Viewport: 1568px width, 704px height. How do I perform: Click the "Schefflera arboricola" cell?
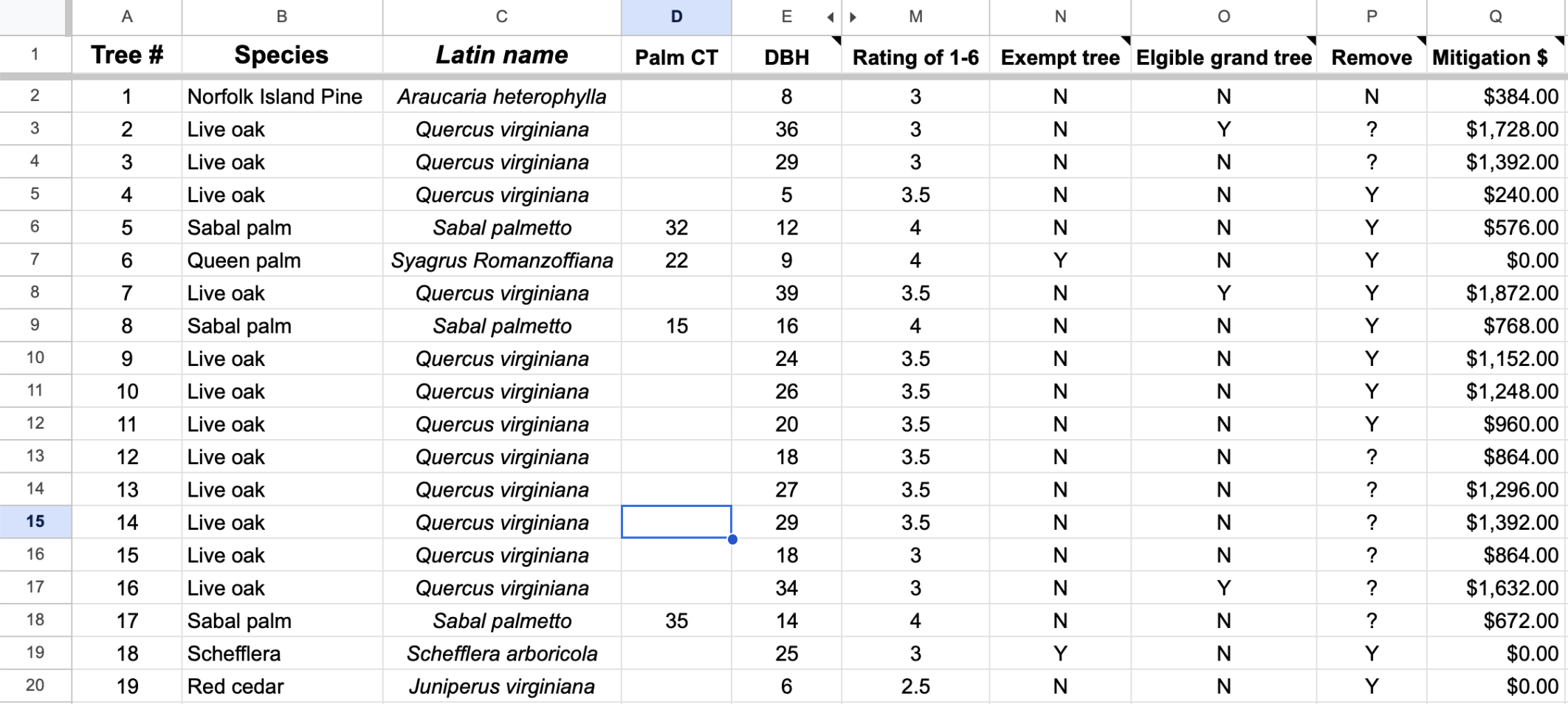click(502, 654)
